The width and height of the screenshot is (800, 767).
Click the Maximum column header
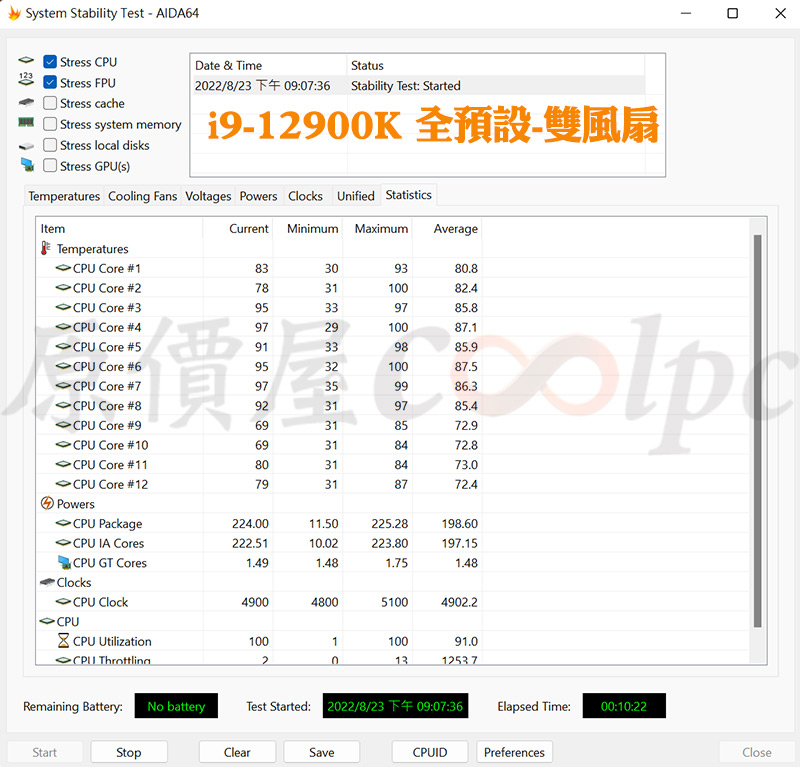pos(378,229)
